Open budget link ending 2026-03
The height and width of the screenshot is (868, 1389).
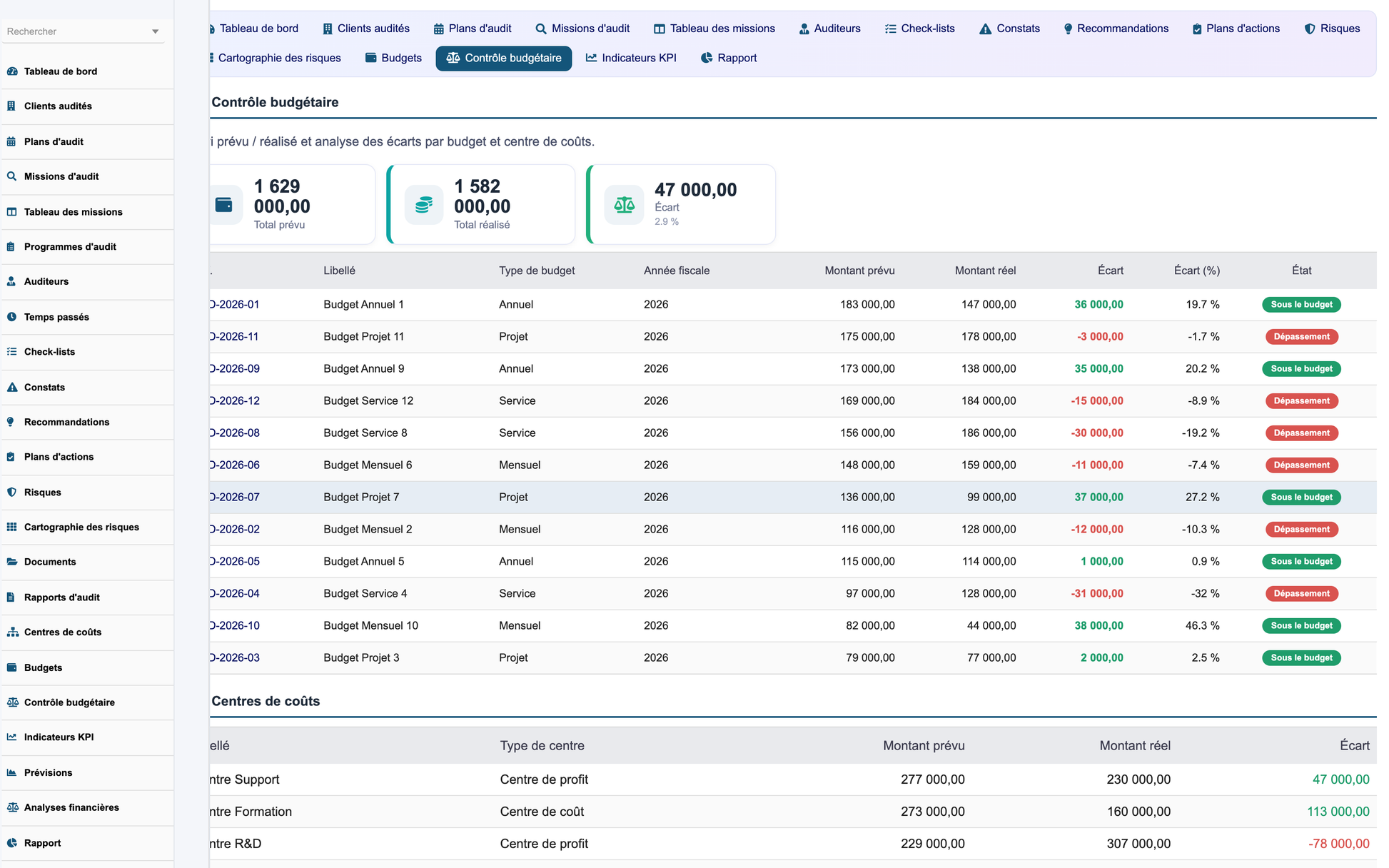click(x=234, y=658)
